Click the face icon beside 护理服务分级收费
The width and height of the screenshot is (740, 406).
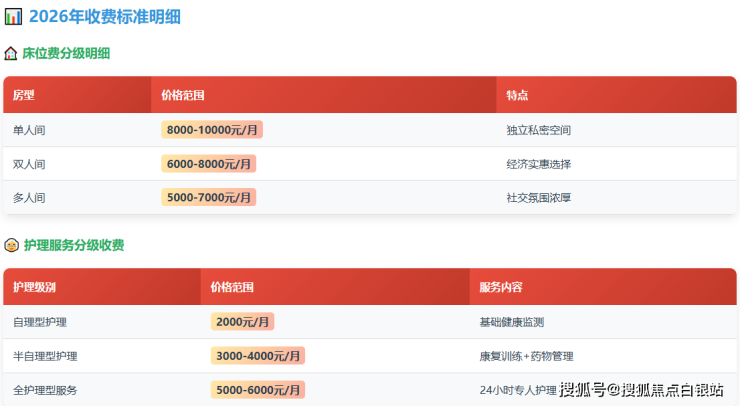click(x=11, y=245)
